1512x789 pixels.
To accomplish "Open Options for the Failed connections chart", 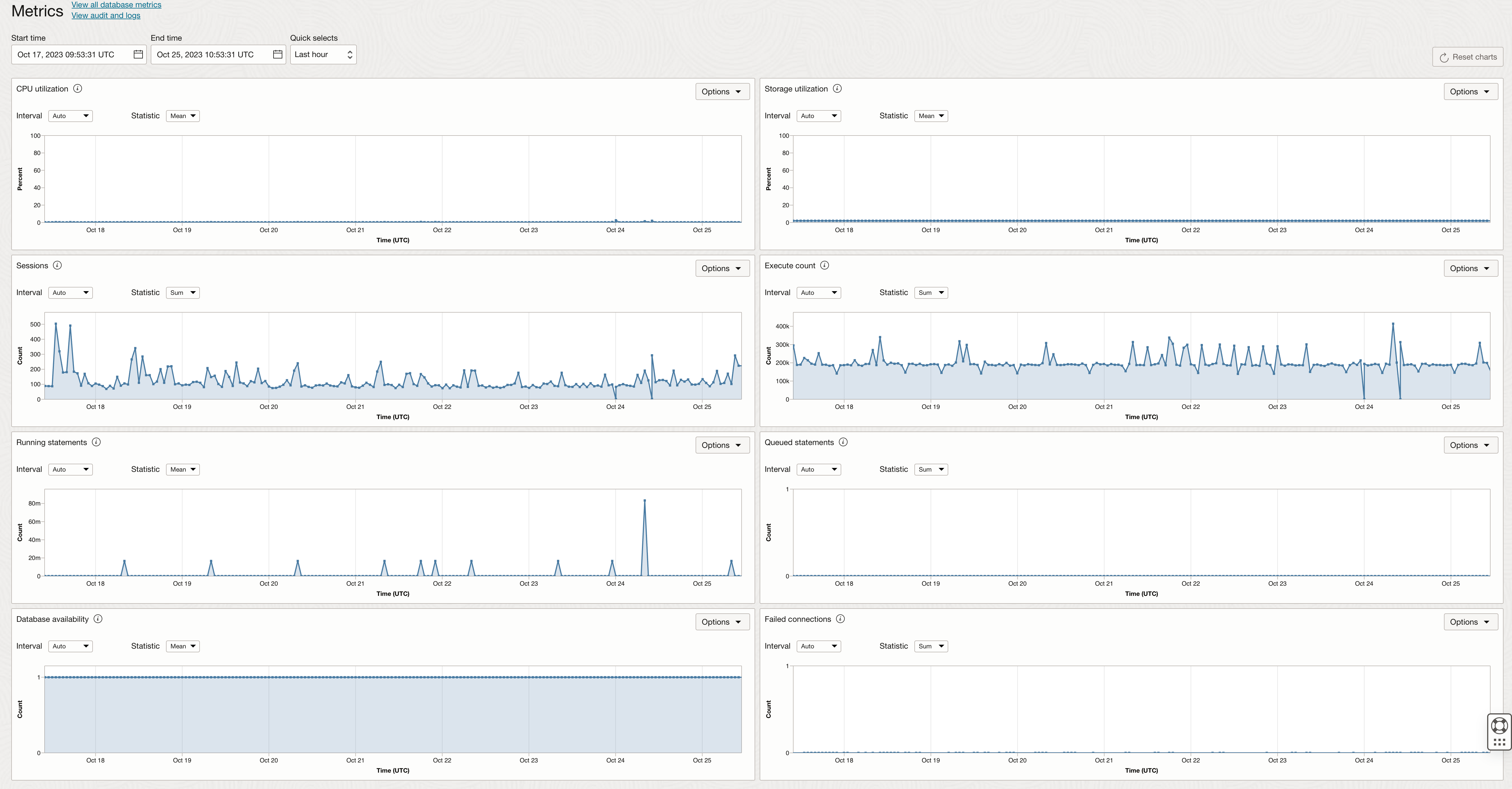I will click(x=1470, y=622).
